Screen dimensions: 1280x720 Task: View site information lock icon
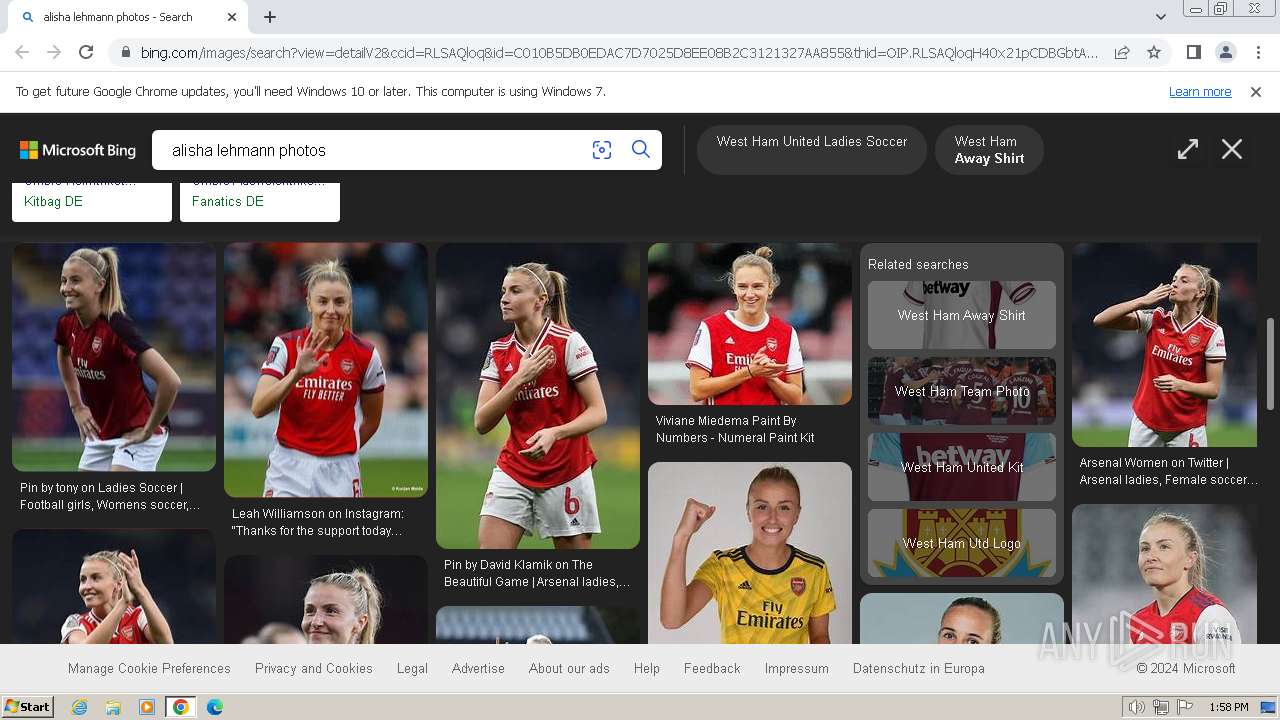124,52
